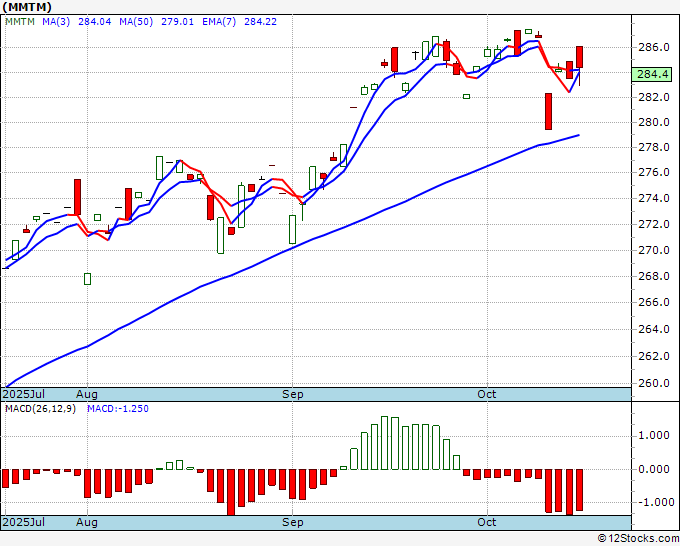680x546 pixels.
Task: Select the MMTM ticker legend label
Action: 20,22
